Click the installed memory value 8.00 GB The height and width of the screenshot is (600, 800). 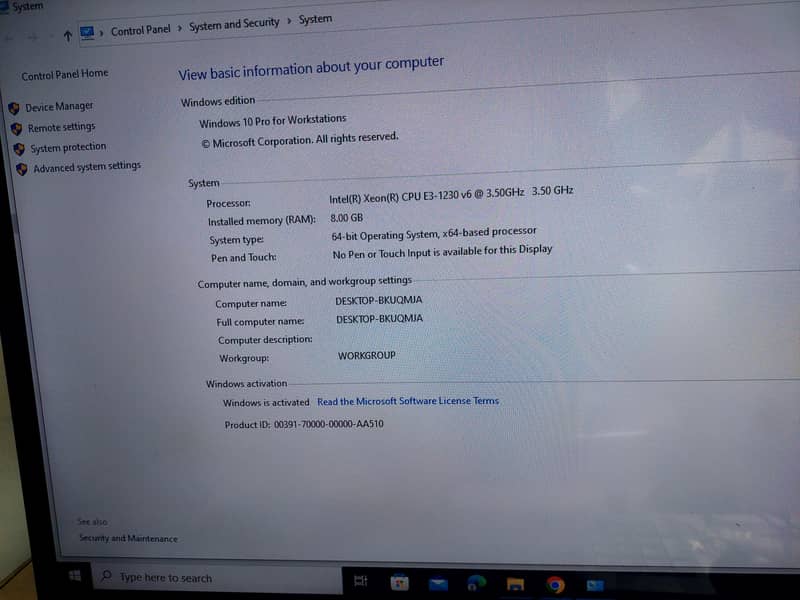346,218
